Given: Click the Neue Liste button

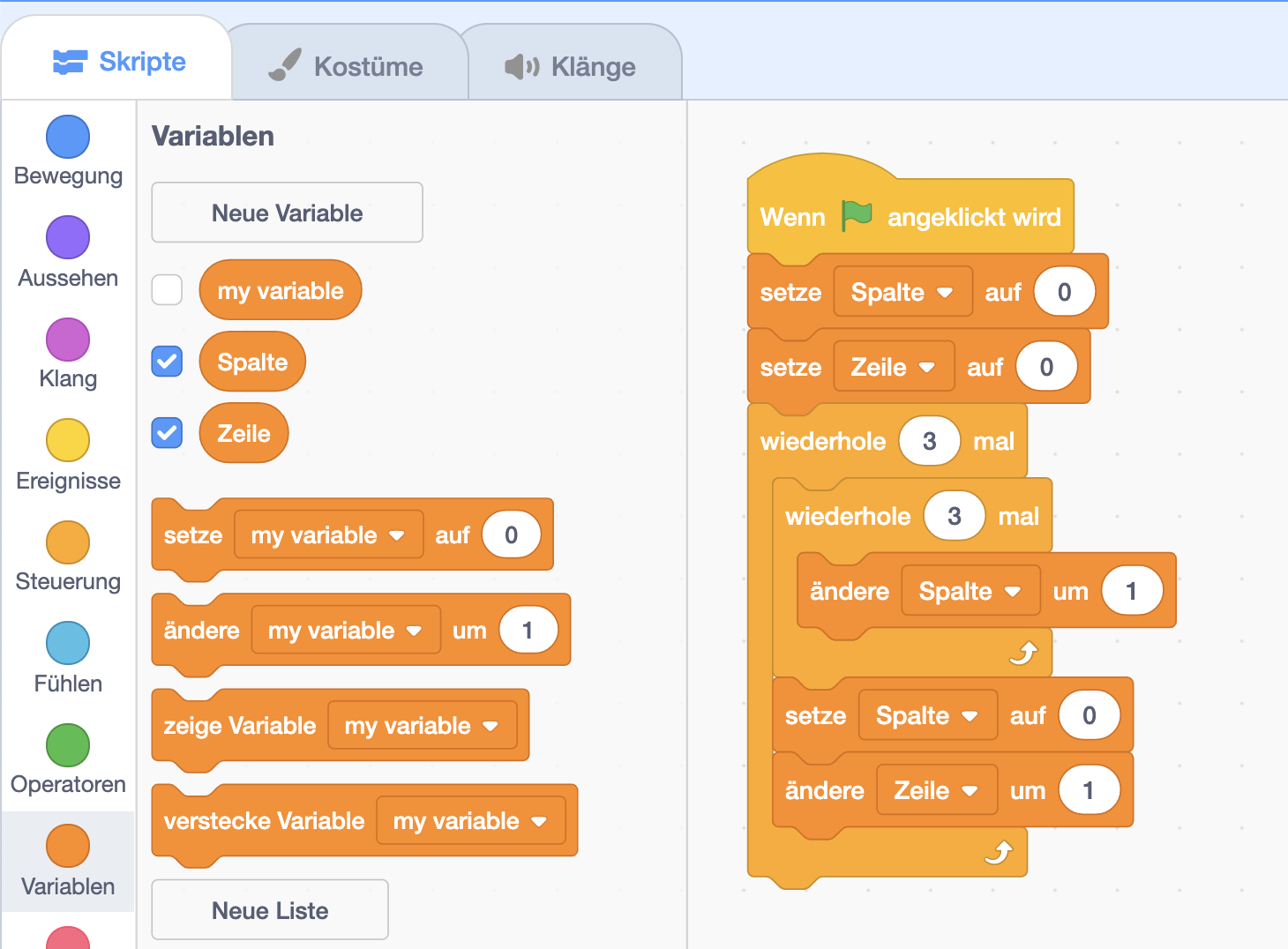Looking at the screenshot, I should coord(270,910).
